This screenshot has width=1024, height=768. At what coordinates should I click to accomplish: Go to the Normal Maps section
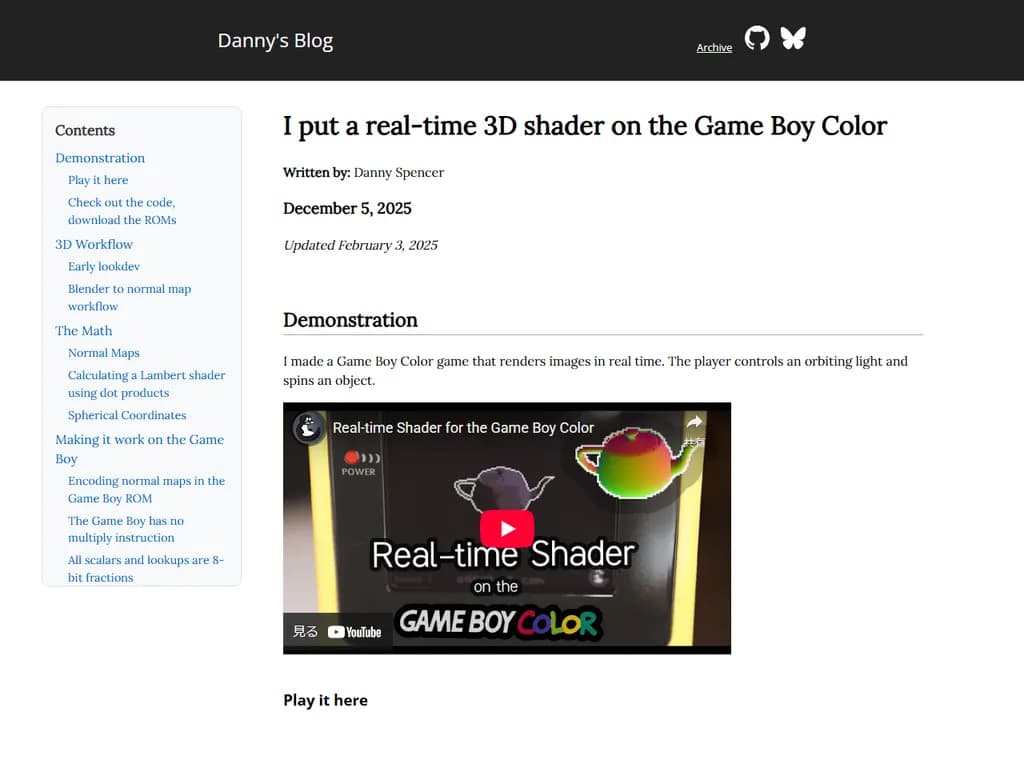(103, 352)
